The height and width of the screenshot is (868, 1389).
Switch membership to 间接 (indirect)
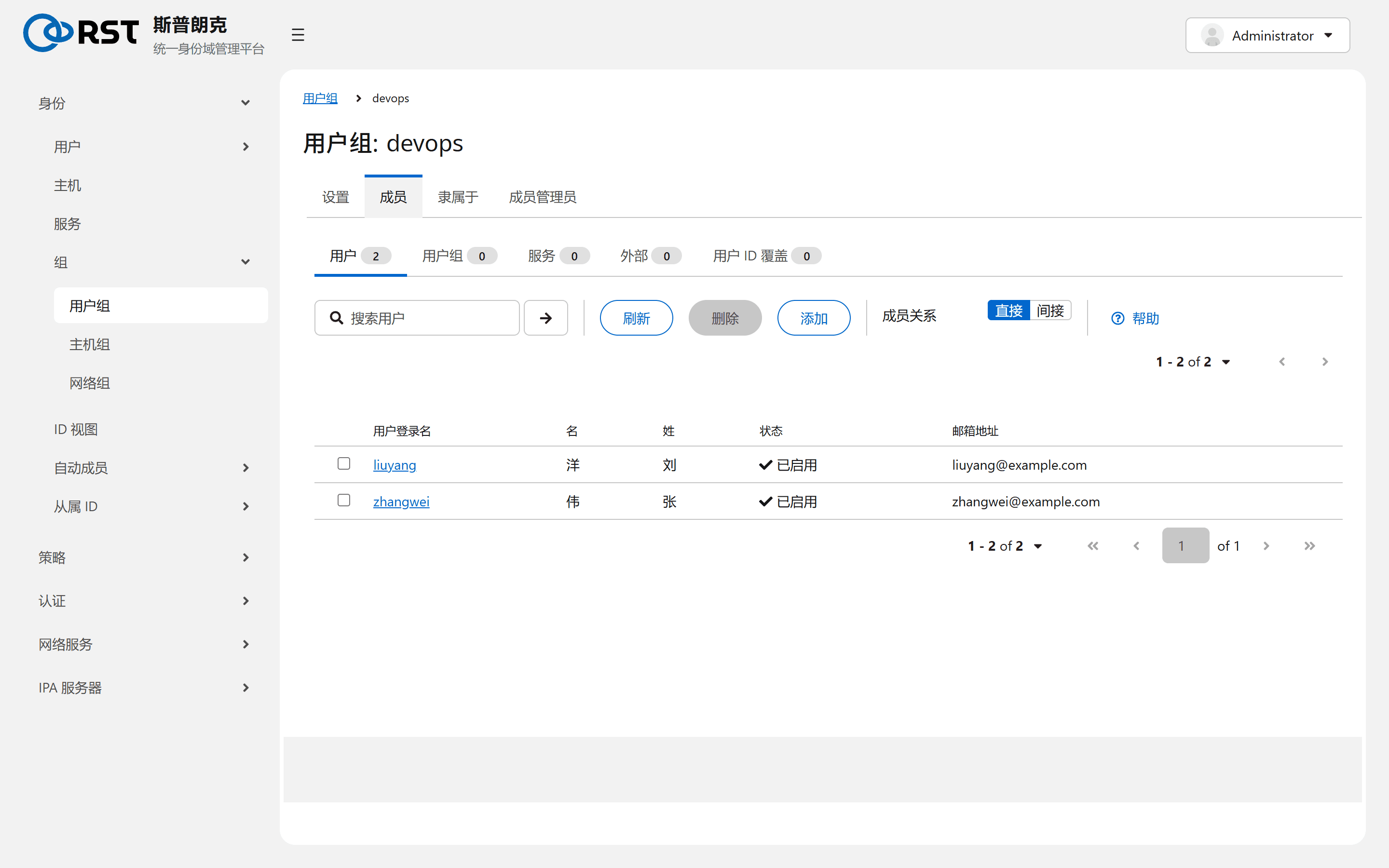[1050, 310]
